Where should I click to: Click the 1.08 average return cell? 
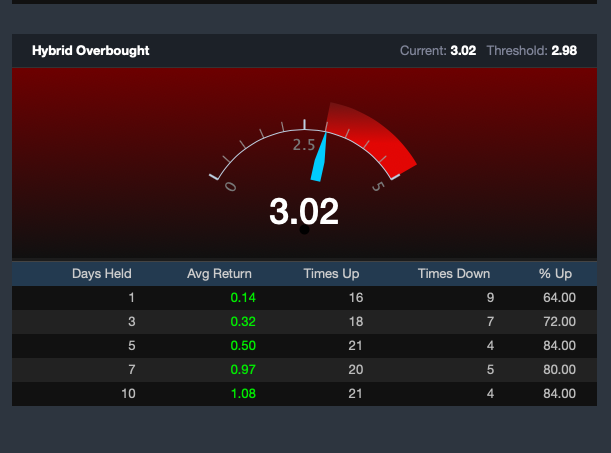pyautogui.click(x=243, y=393)
